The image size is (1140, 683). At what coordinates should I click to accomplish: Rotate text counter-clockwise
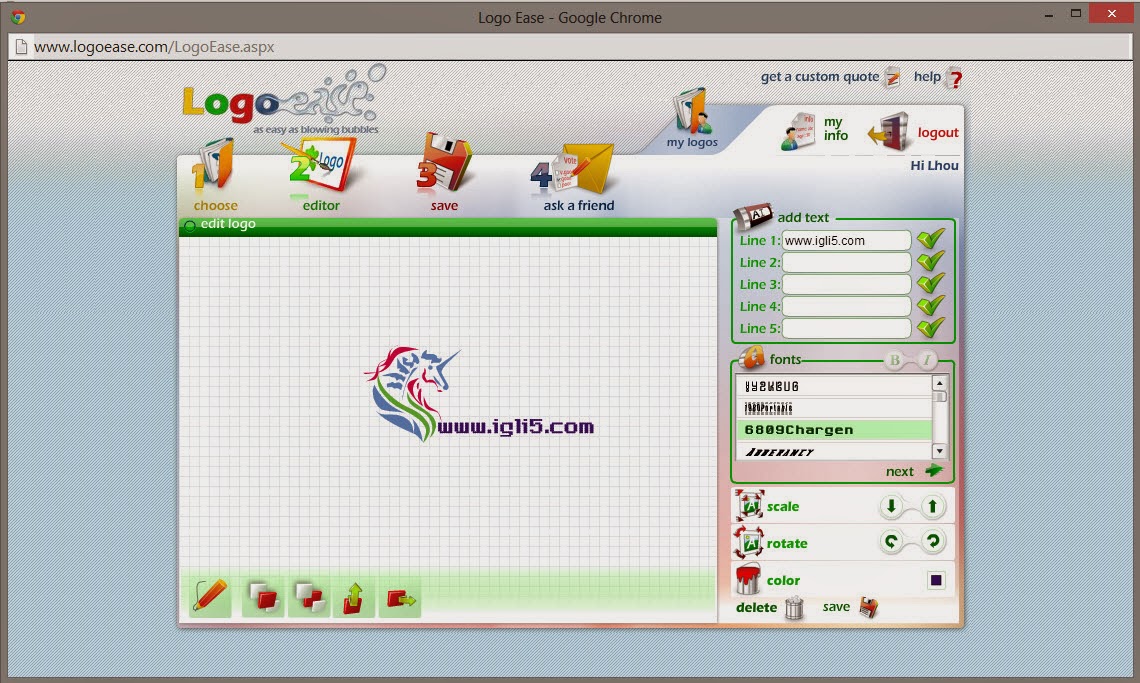pos(891,543)
